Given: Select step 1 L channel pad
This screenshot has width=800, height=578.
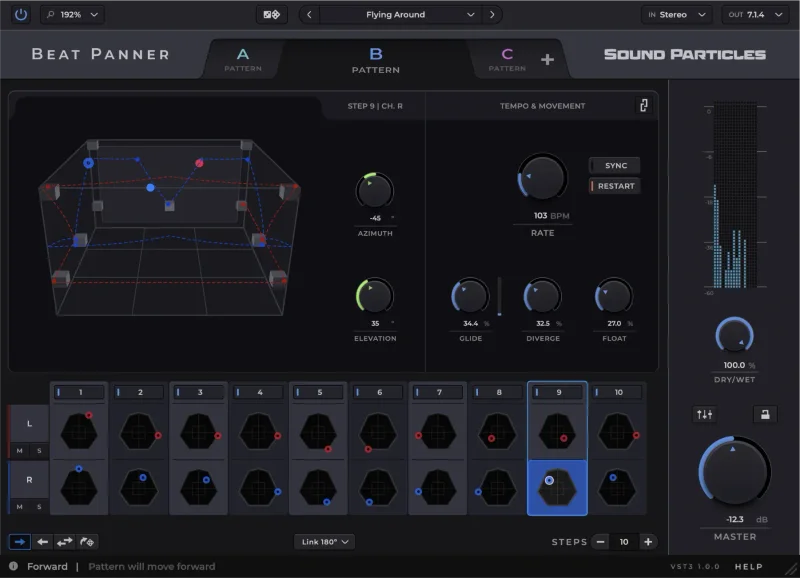Looking at the screenshot, I should point(79,432).
